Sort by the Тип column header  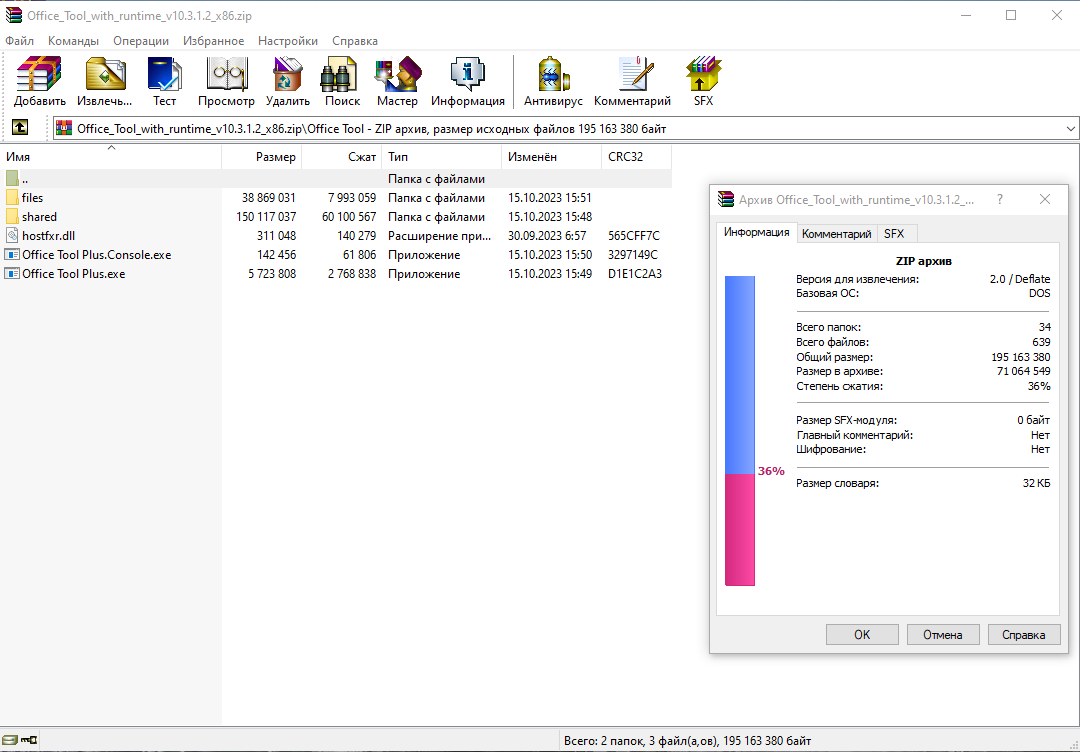[x=441, y=157]
